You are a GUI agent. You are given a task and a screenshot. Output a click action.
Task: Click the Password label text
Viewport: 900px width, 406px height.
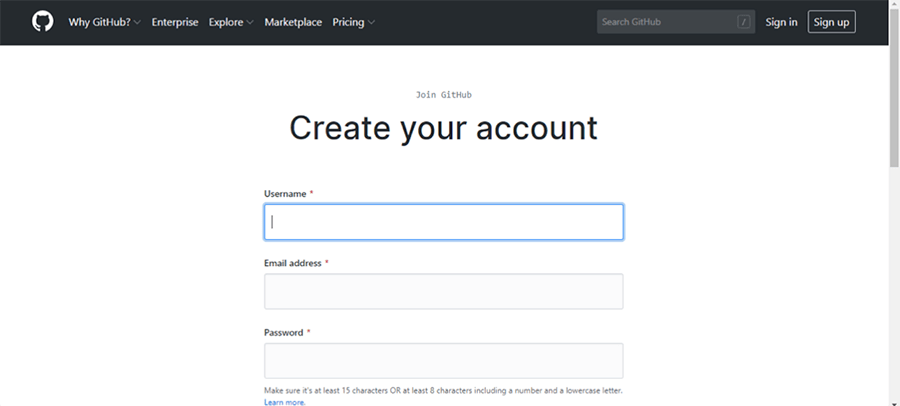pyautogui.click(x=284, y=332)
